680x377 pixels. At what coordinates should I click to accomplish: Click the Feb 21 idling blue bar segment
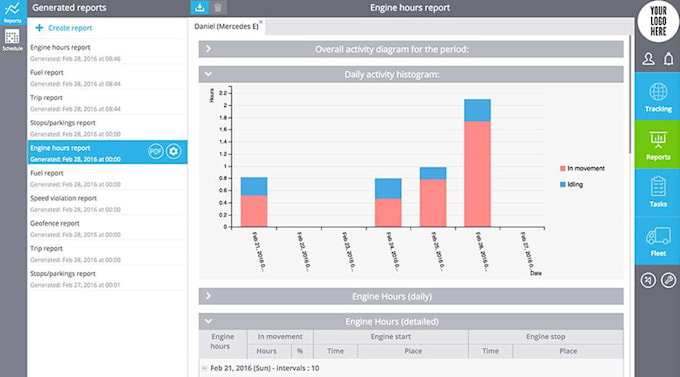tap(254, 186)
